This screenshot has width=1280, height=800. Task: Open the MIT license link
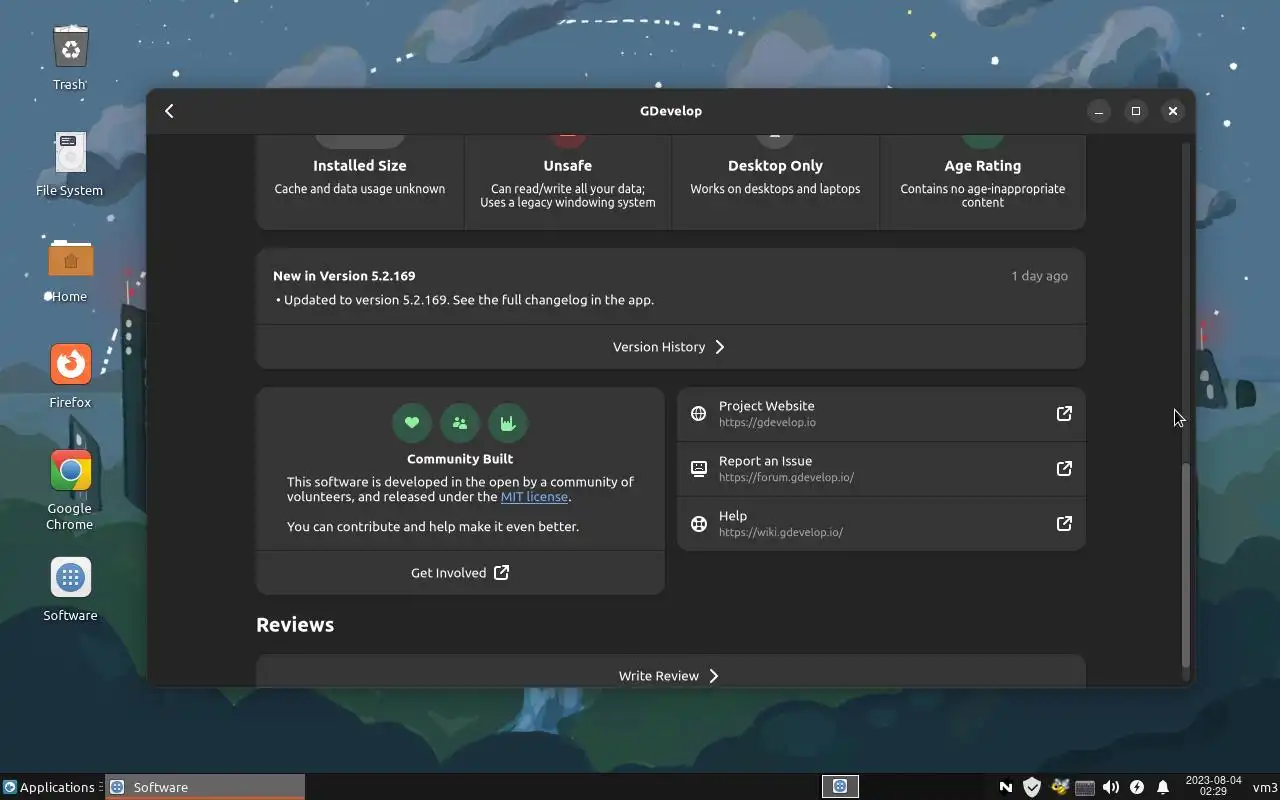click(534, 497)
